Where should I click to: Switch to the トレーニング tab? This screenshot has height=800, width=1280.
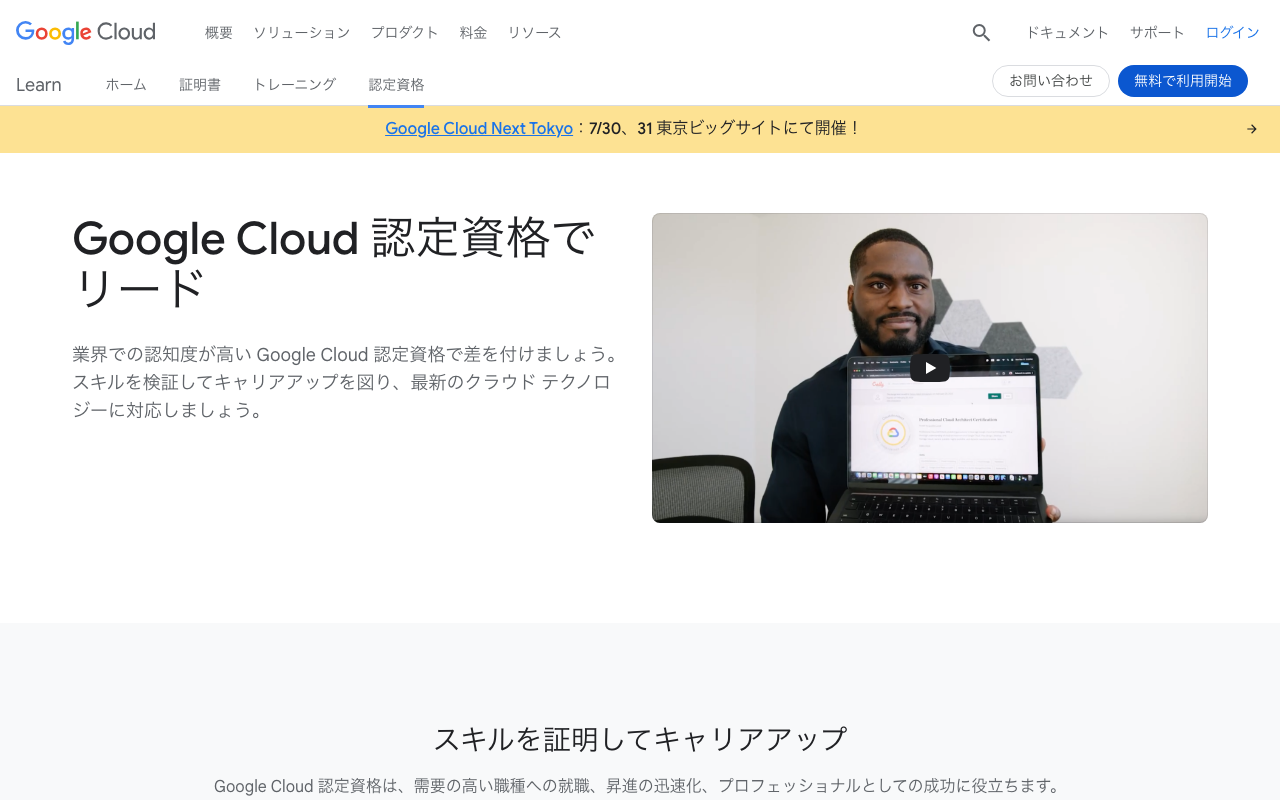294,84
